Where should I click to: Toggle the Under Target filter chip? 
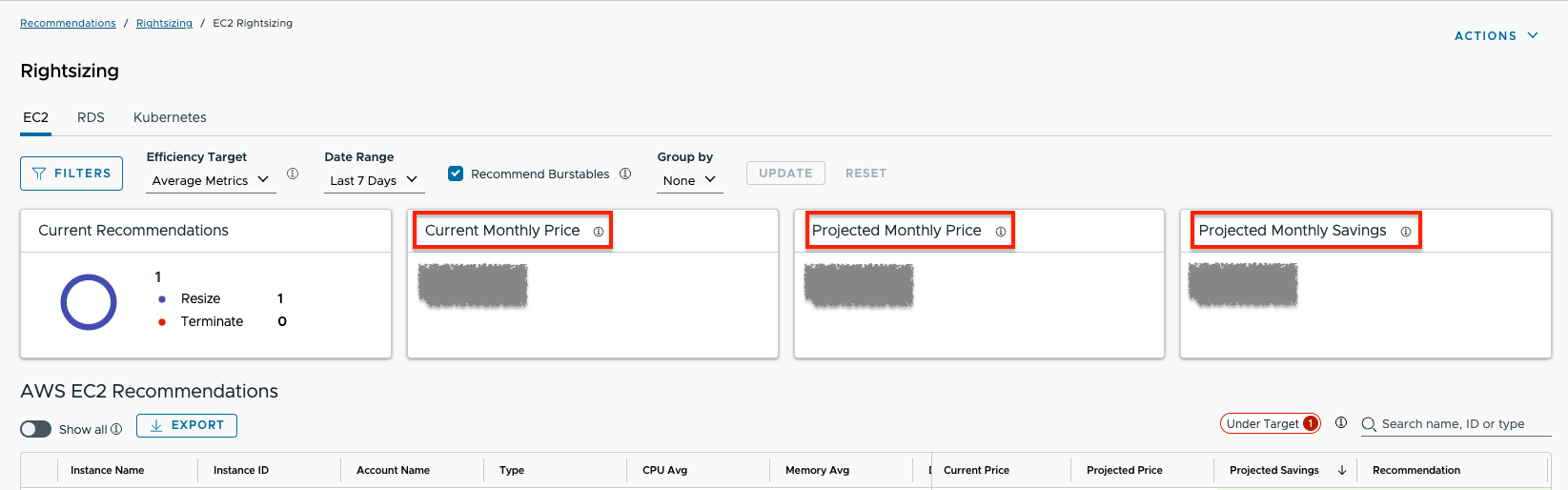(x=1270, y=423)
